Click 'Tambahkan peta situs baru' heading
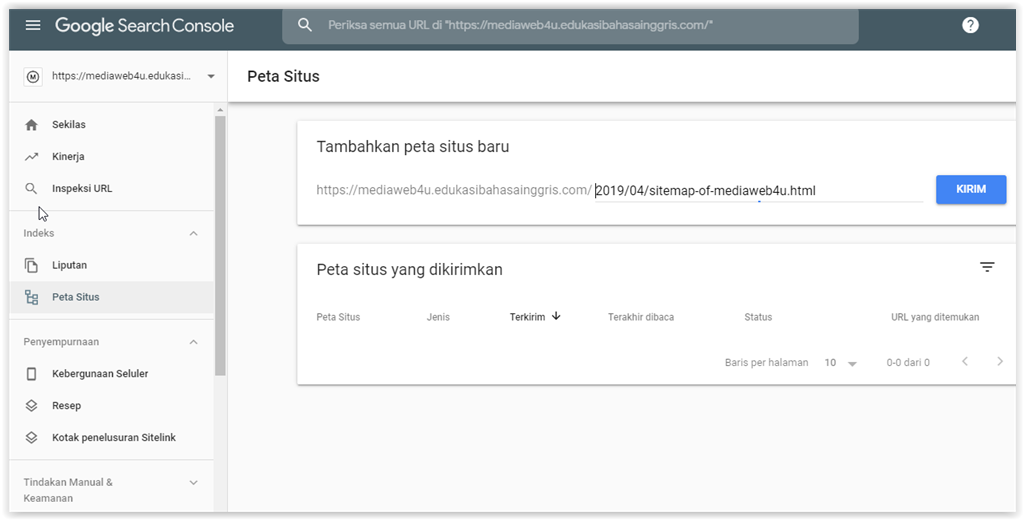The height and width of the screenshot is (520, 1024). [x=413, y=147]
